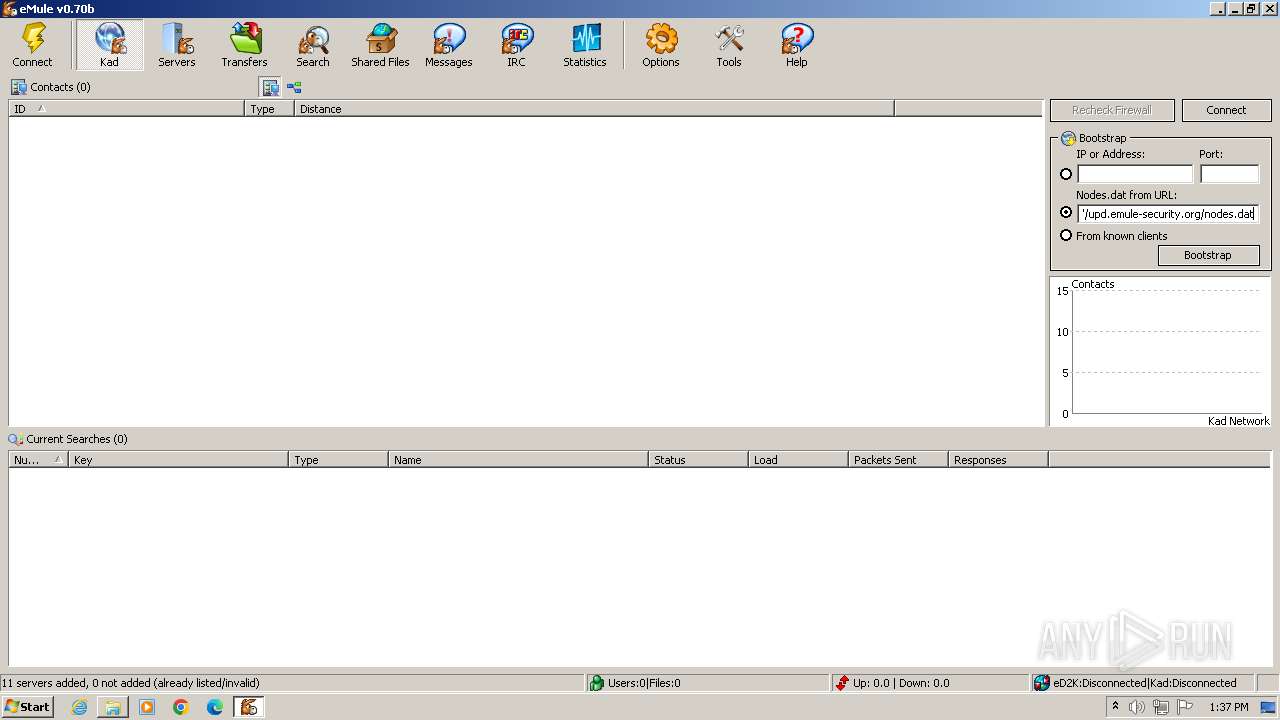The width and height of the screenshot is (1280, 720).
Task: Open the Search window
Action: (x=313, y=46)
